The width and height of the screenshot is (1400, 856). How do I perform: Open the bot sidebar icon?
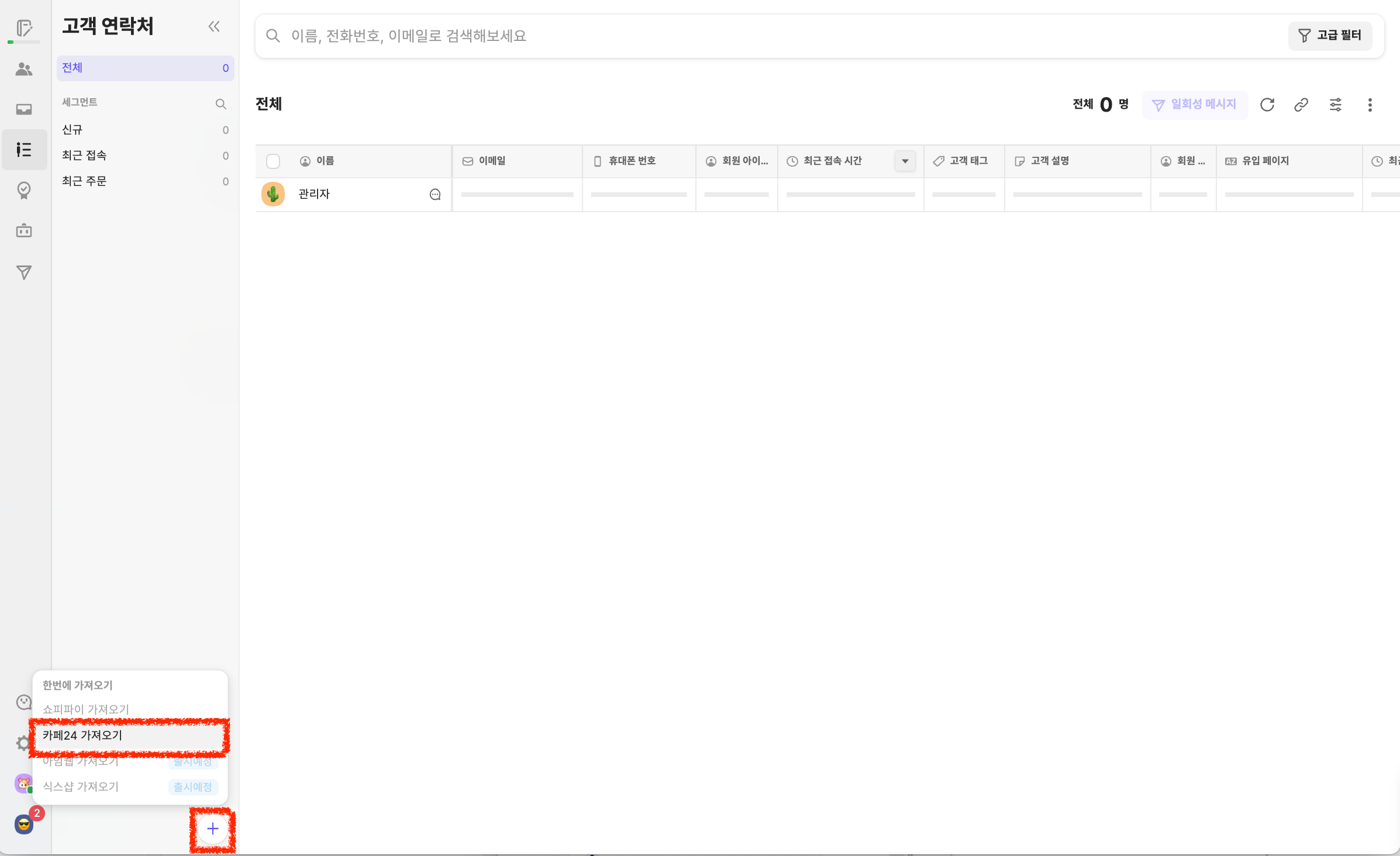click(x=24, y=231)
